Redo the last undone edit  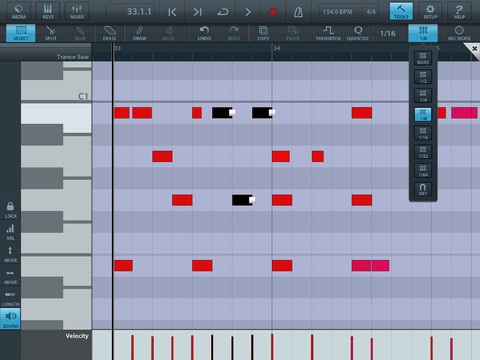tap(234, 33)
